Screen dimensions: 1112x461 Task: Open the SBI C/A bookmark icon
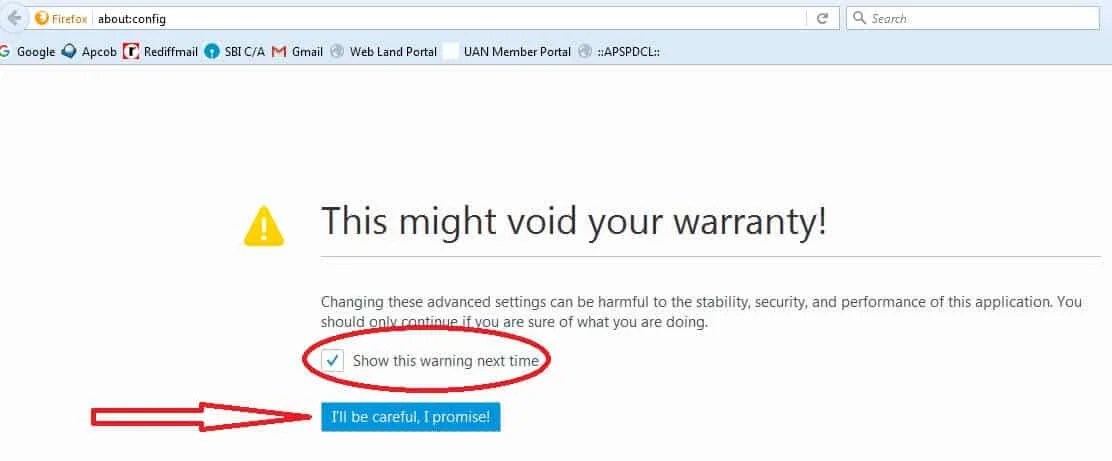pos(211,51)
